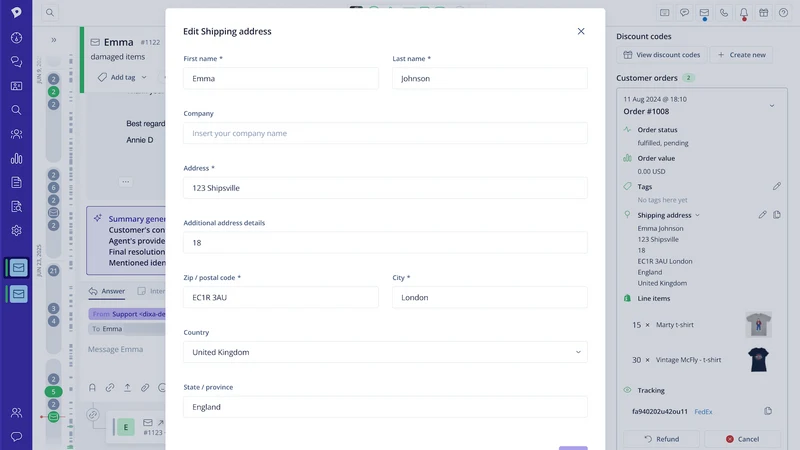Screen dimensions: 800x450
Task: Click the green 5 badge in timeline
Action: [x=54, y=392]
